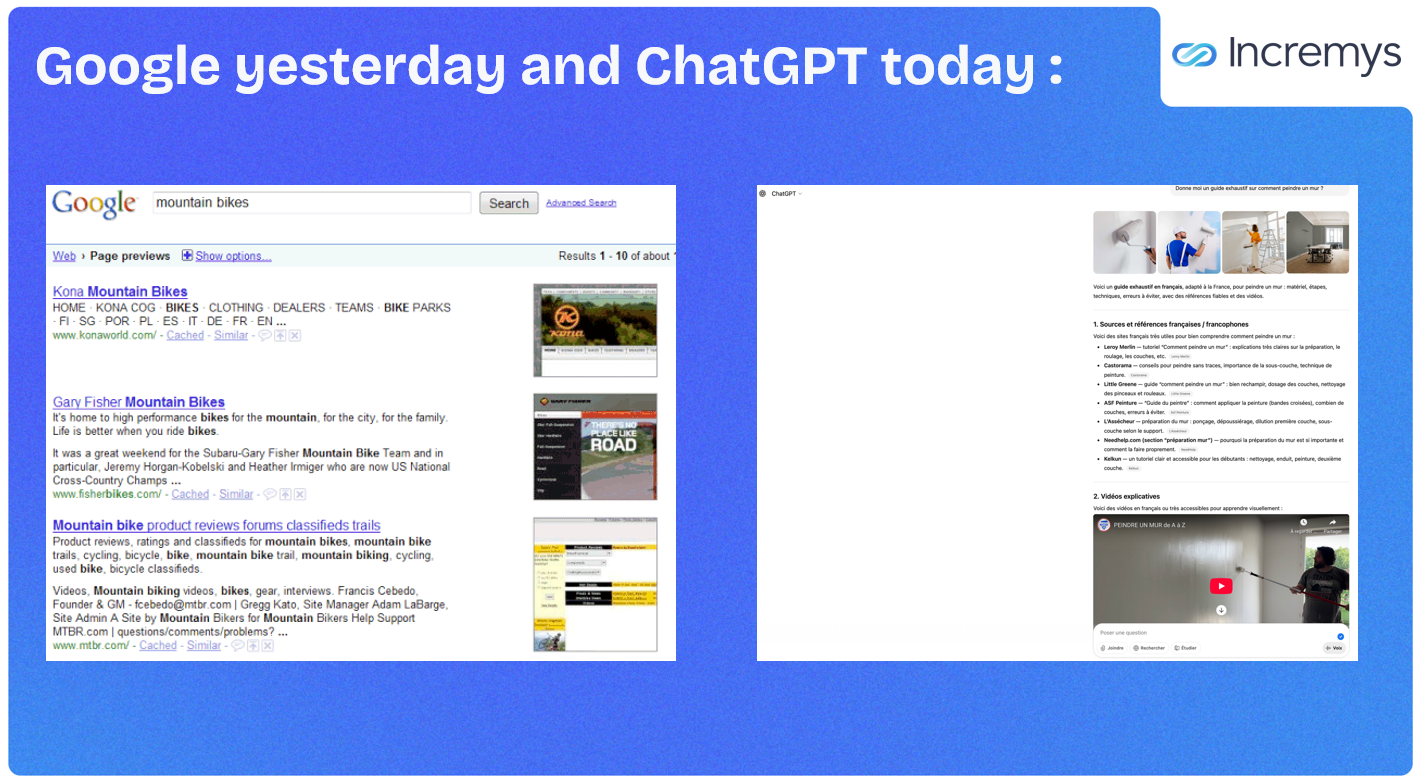Click the ChatGPT logo icon
Viewport: 1422px width, 783px height.
762,194
